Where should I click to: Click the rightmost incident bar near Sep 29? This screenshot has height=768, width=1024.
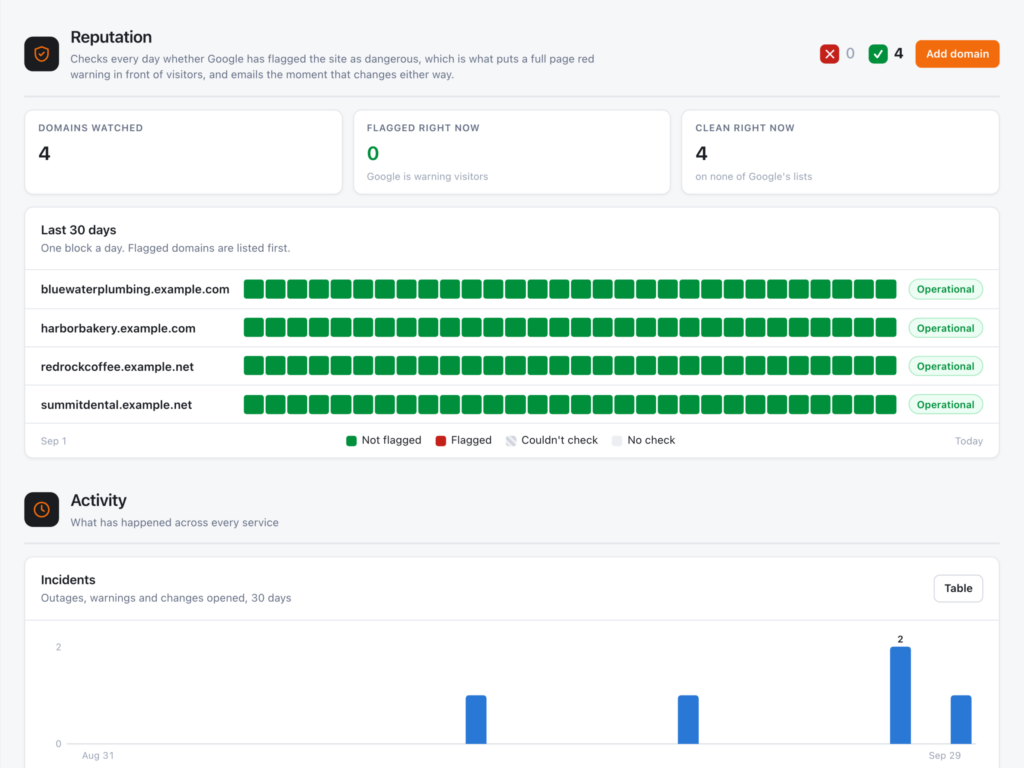[x=961, y=720]
